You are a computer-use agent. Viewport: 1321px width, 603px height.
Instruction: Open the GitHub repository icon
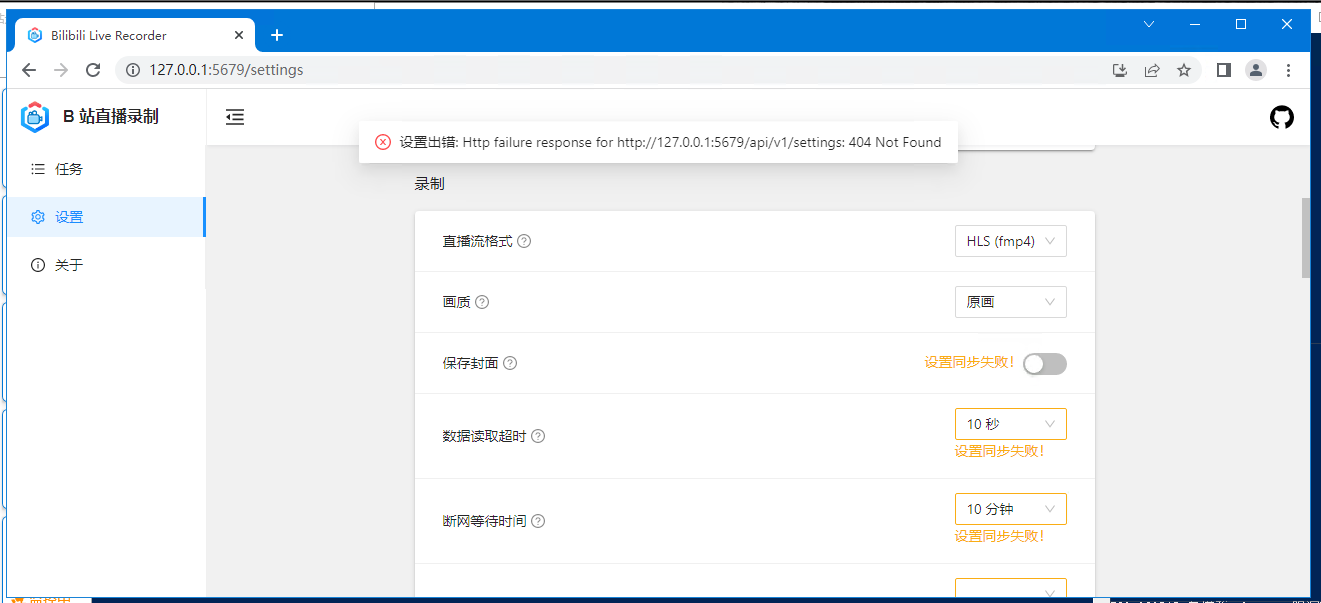1282,117
